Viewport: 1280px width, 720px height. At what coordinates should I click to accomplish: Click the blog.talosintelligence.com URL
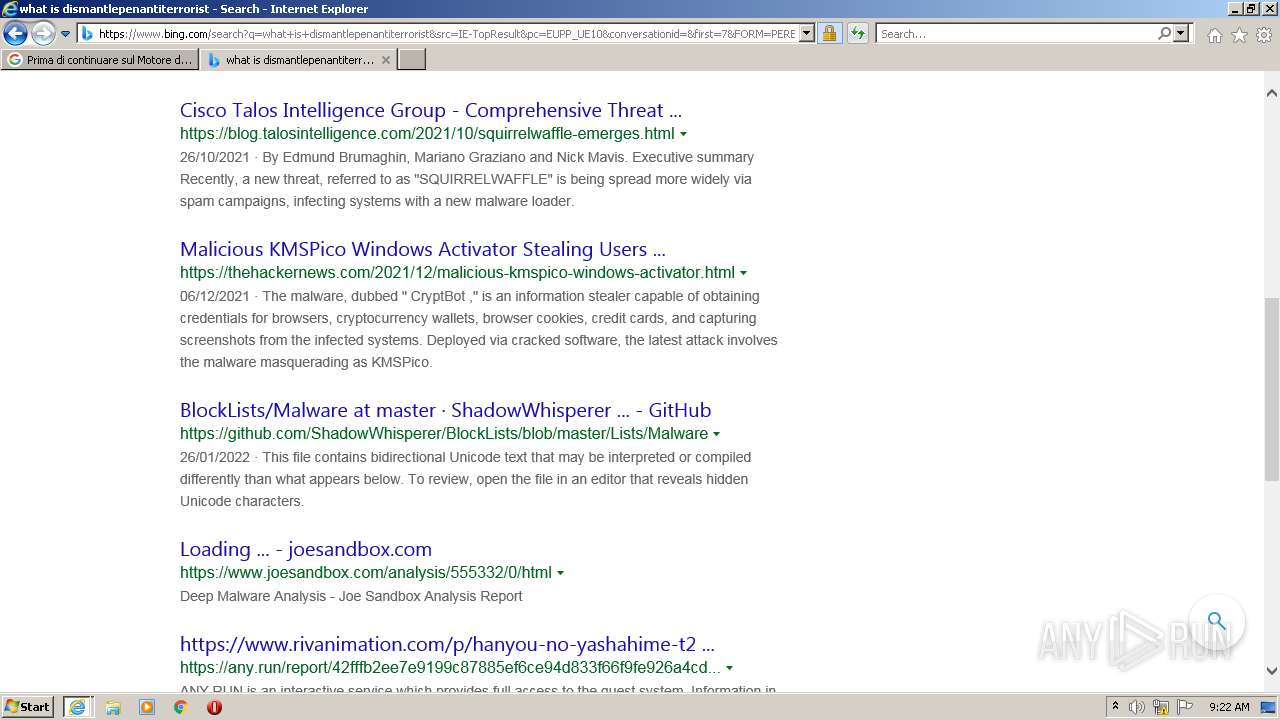[427, 134]
